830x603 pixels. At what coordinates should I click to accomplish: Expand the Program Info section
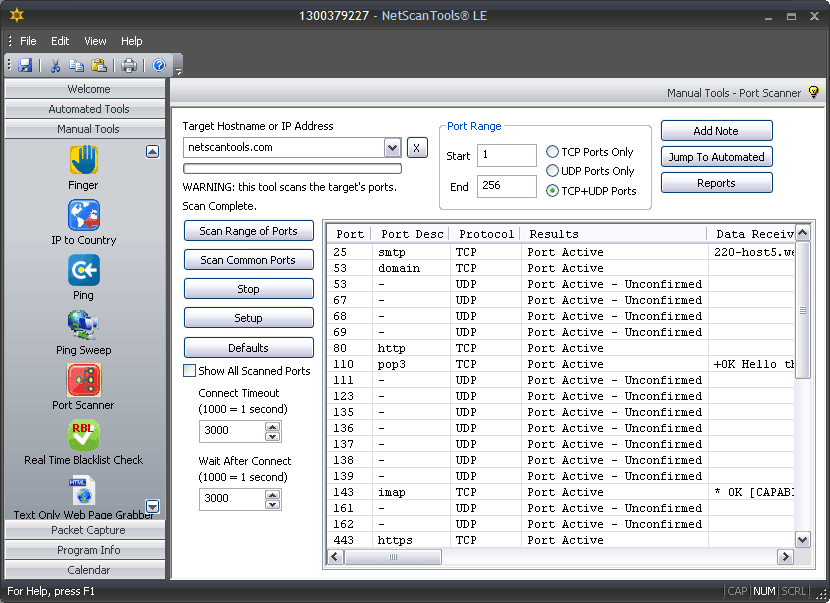pyautogui.click(x=85, y=550)
